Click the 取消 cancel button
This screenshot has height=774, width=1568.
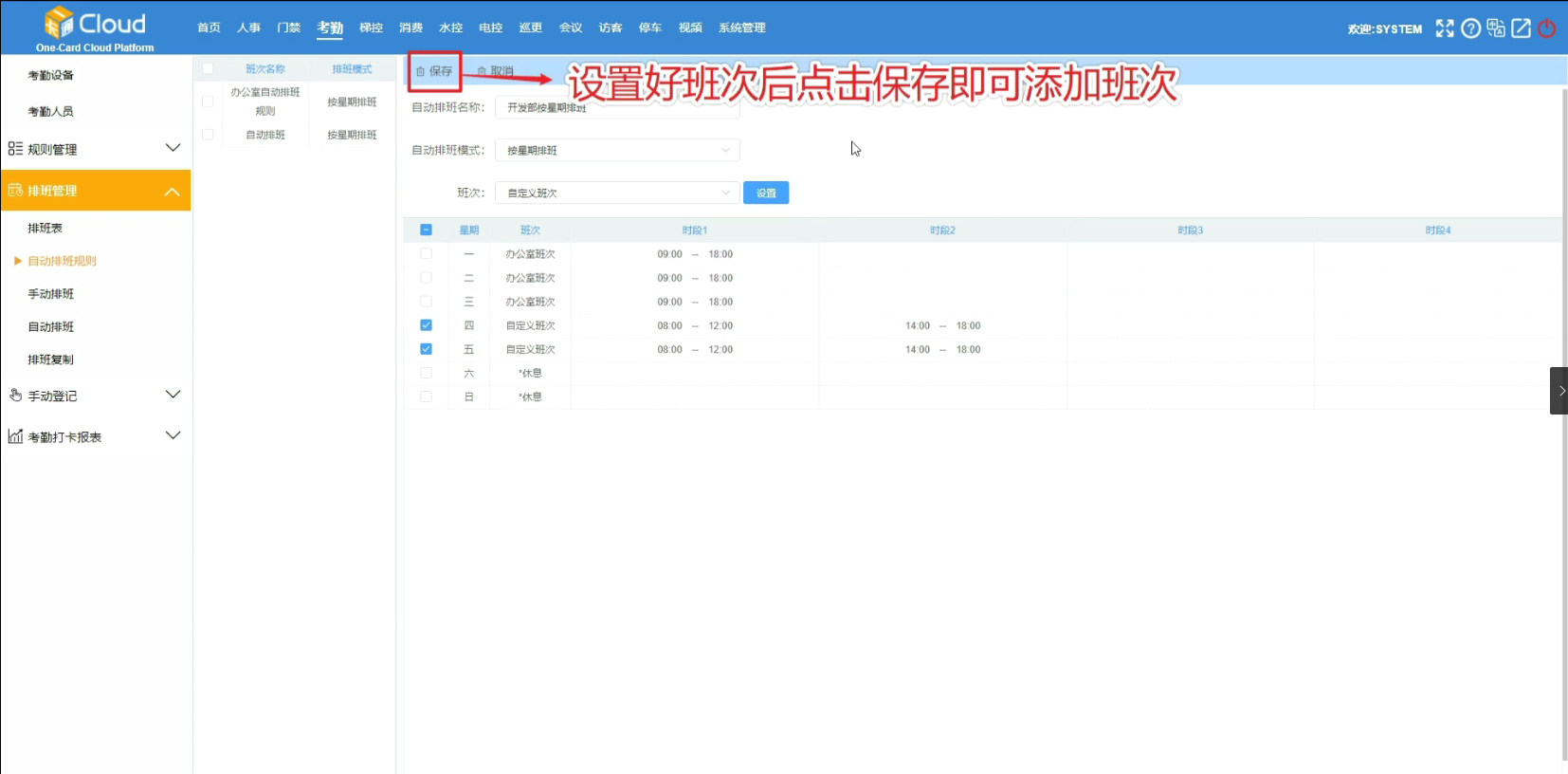(495, 71)
